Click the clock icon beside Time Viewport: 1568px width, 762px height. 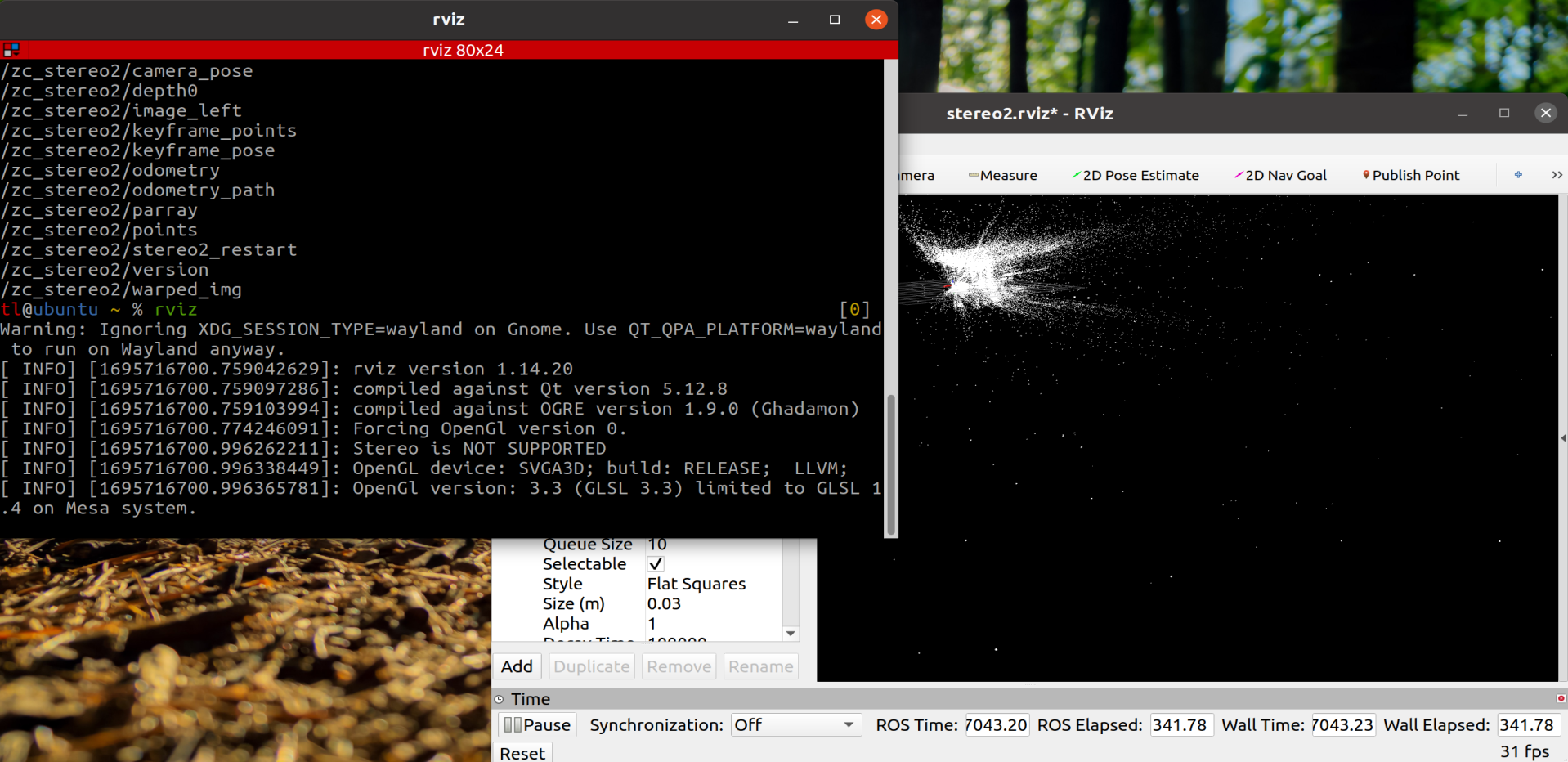tap(499, 699)
